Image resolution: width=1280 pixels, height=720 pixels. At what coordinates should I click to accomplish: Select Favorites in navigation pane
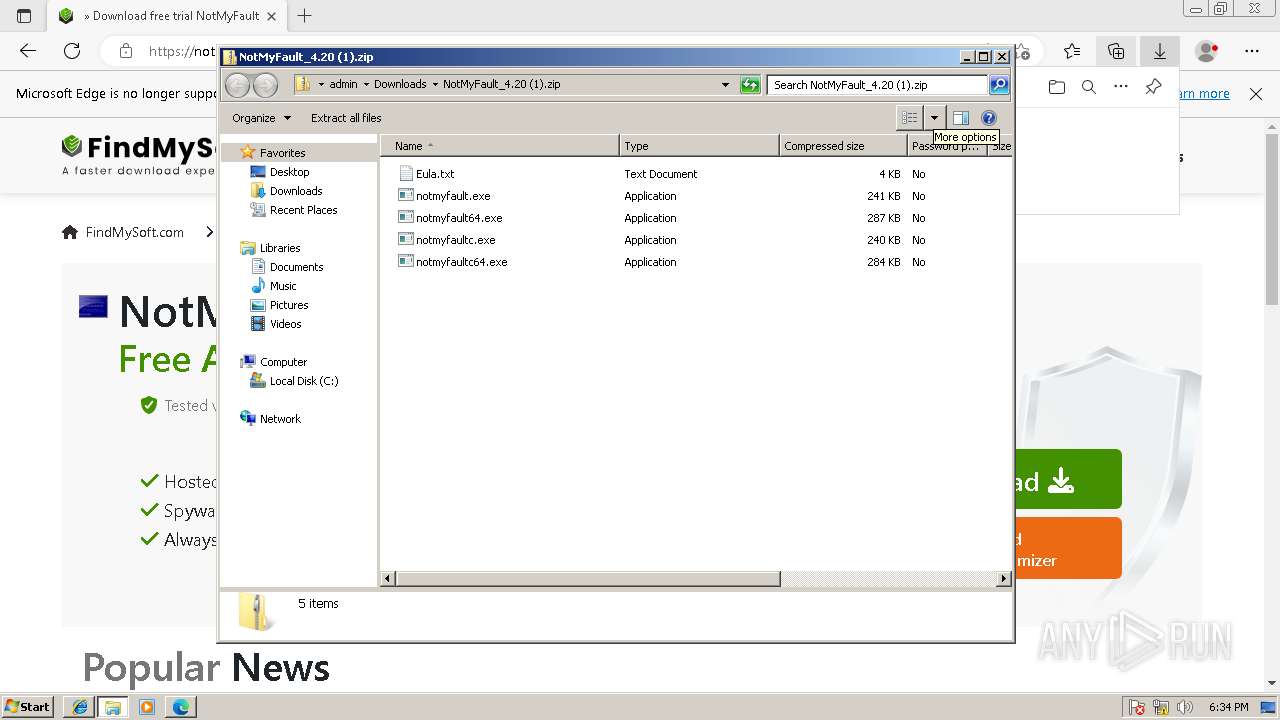(x=282, y=153)
